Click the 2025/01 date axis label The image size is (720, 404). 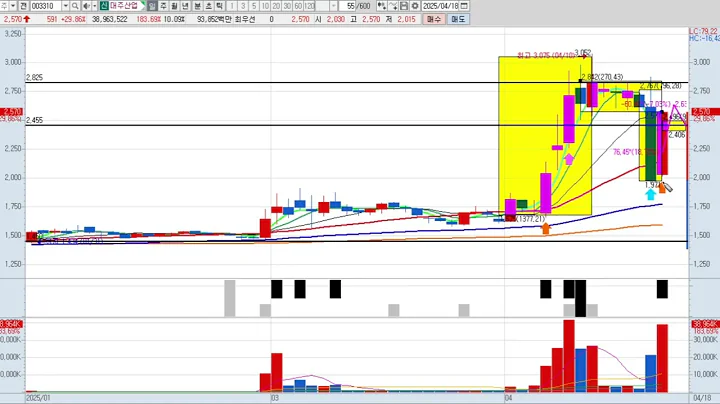(39, 398)
